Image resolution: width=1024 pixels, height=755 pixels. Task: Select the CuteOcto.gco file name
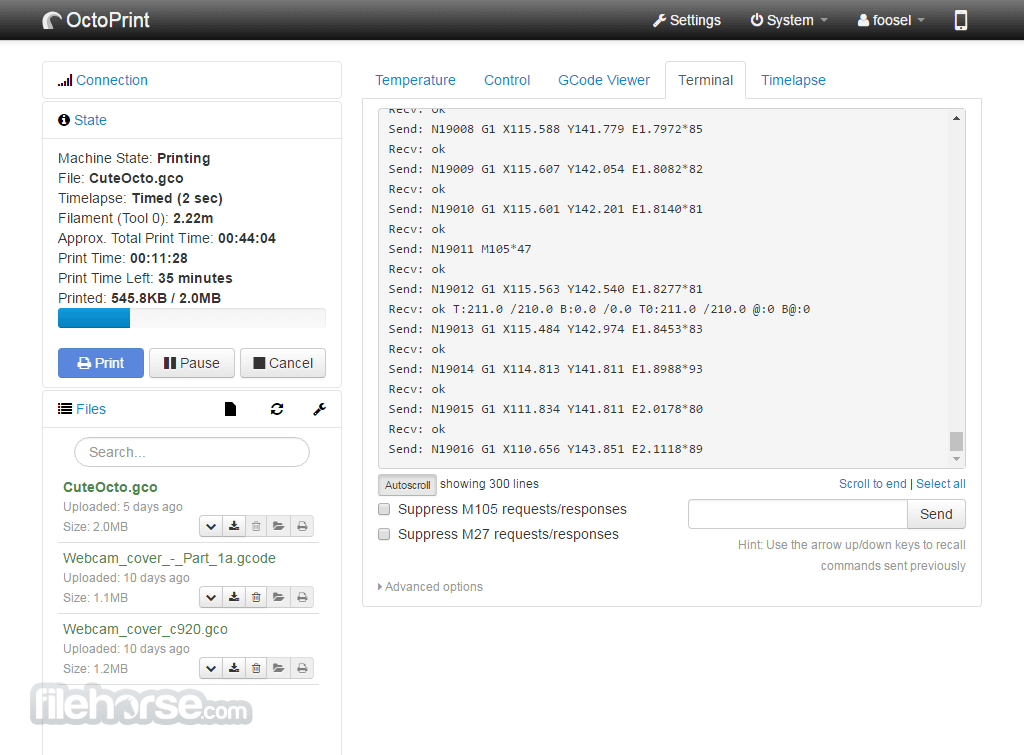(x=110, y=487)
